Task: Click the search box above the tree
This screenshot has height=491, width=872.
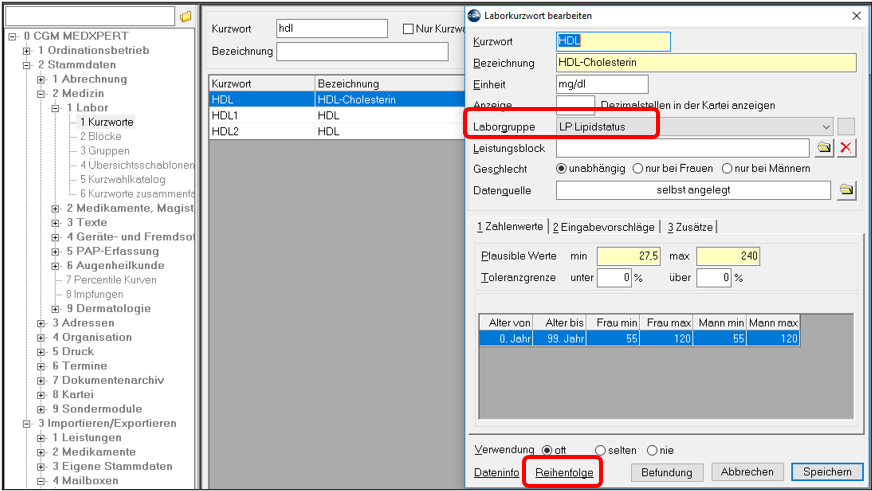Action: click(x=90, y=17)
